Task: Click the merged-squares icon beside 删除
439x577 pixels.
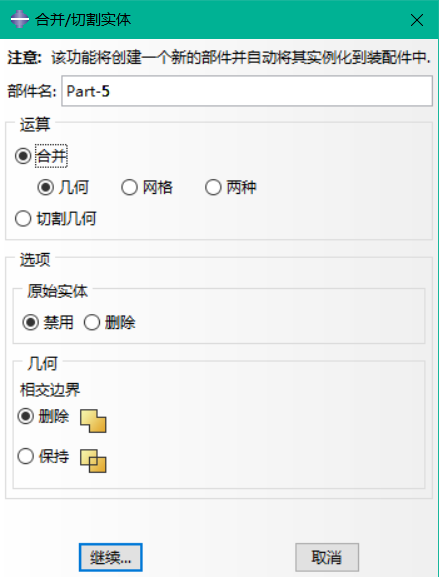Action: coord(93,421)
